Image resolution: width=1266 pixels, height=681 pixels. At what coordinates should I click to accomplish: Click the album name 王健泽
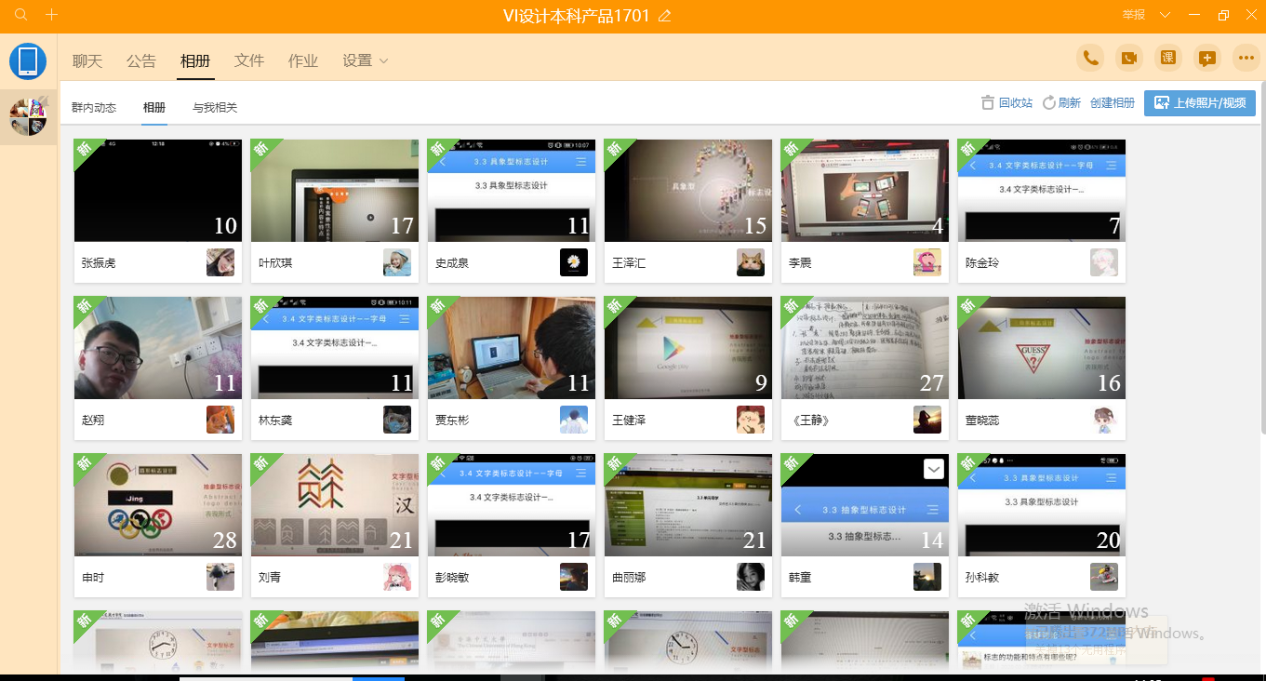coord(629,420)
